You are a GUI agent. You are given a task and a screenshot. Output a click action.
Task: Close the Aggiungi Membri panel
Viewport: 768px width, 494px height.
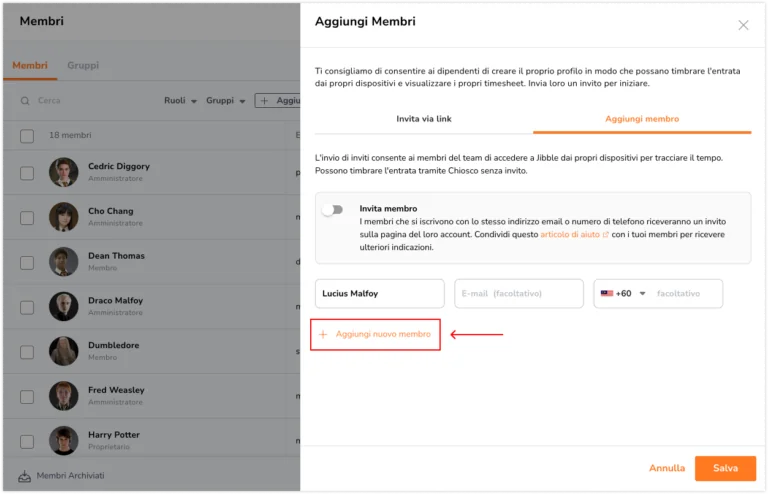tap(743, 25)
